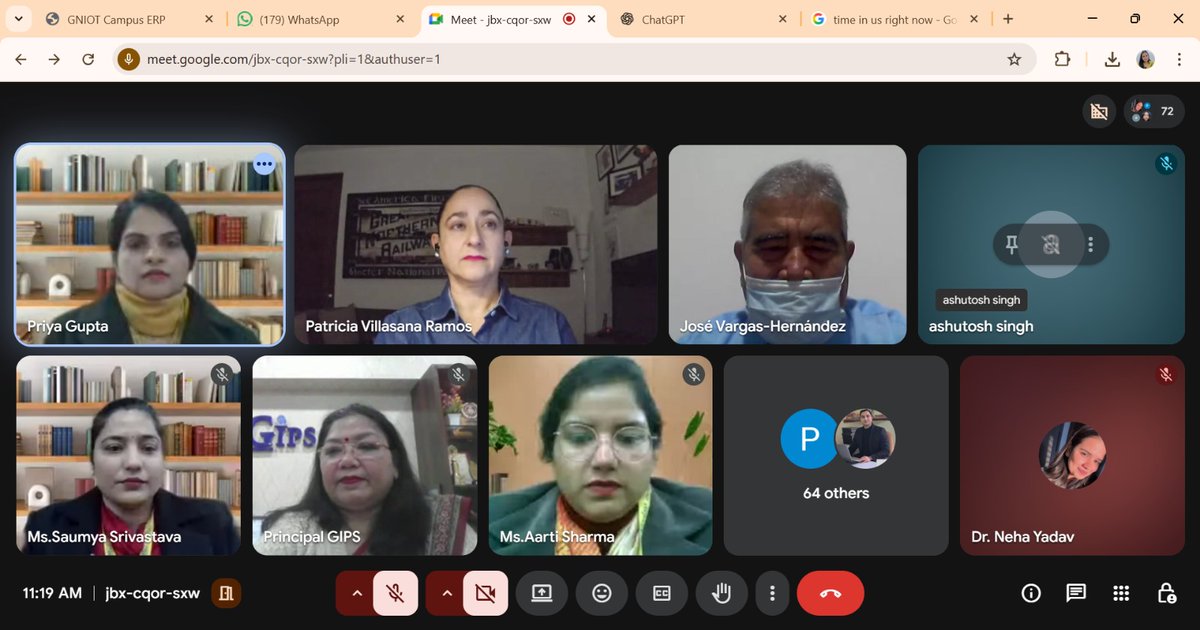Click muted mic icon on Ms.Saumya Srivastava tile

(x=222, y=374)
